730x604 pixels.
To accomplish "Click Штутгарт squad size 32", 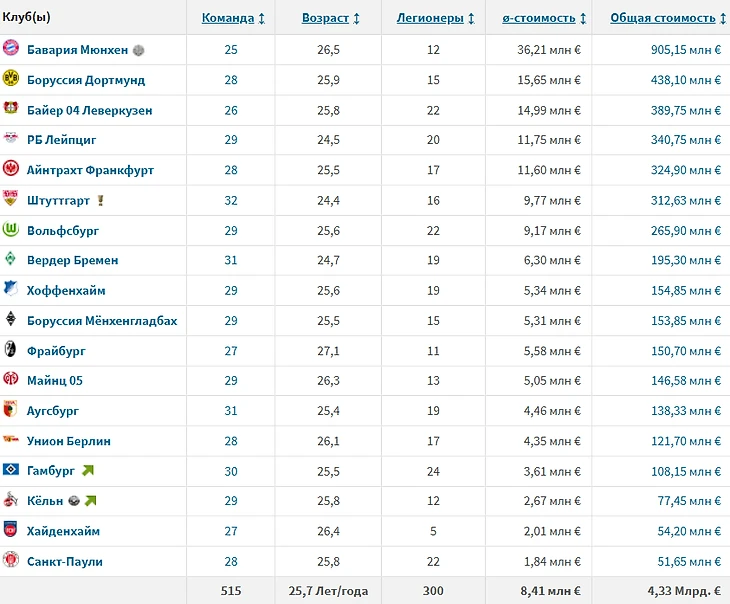I will pyautogui.click(x=231, y=200).
